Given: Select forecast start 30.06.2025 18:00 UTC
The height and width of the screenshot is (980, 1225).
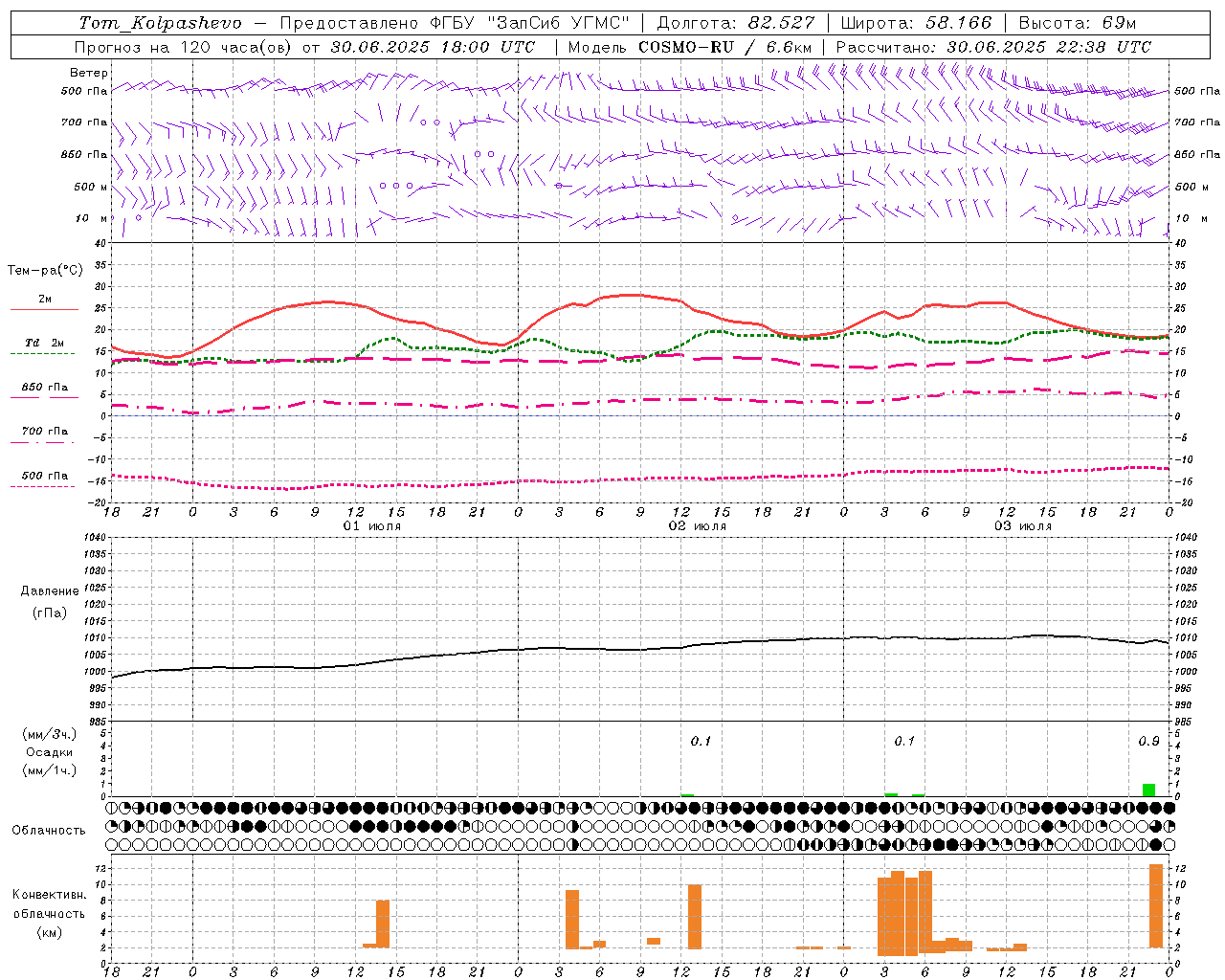Looking at the screenshot, I should tap(433, 47).
